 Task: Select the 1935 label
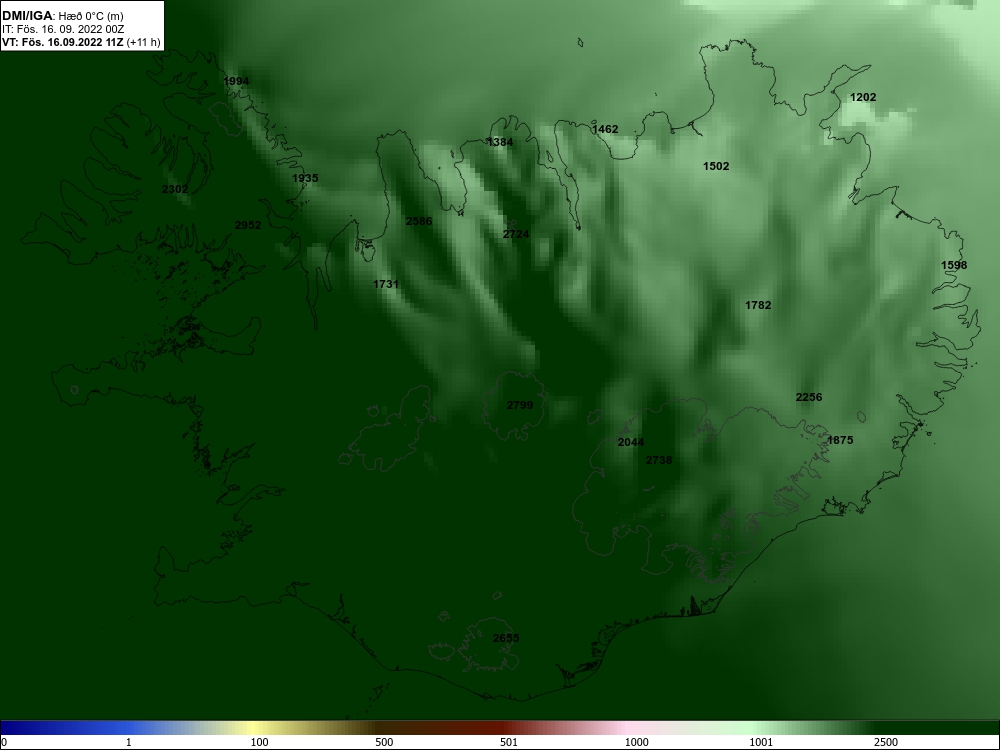pos(305,178)
